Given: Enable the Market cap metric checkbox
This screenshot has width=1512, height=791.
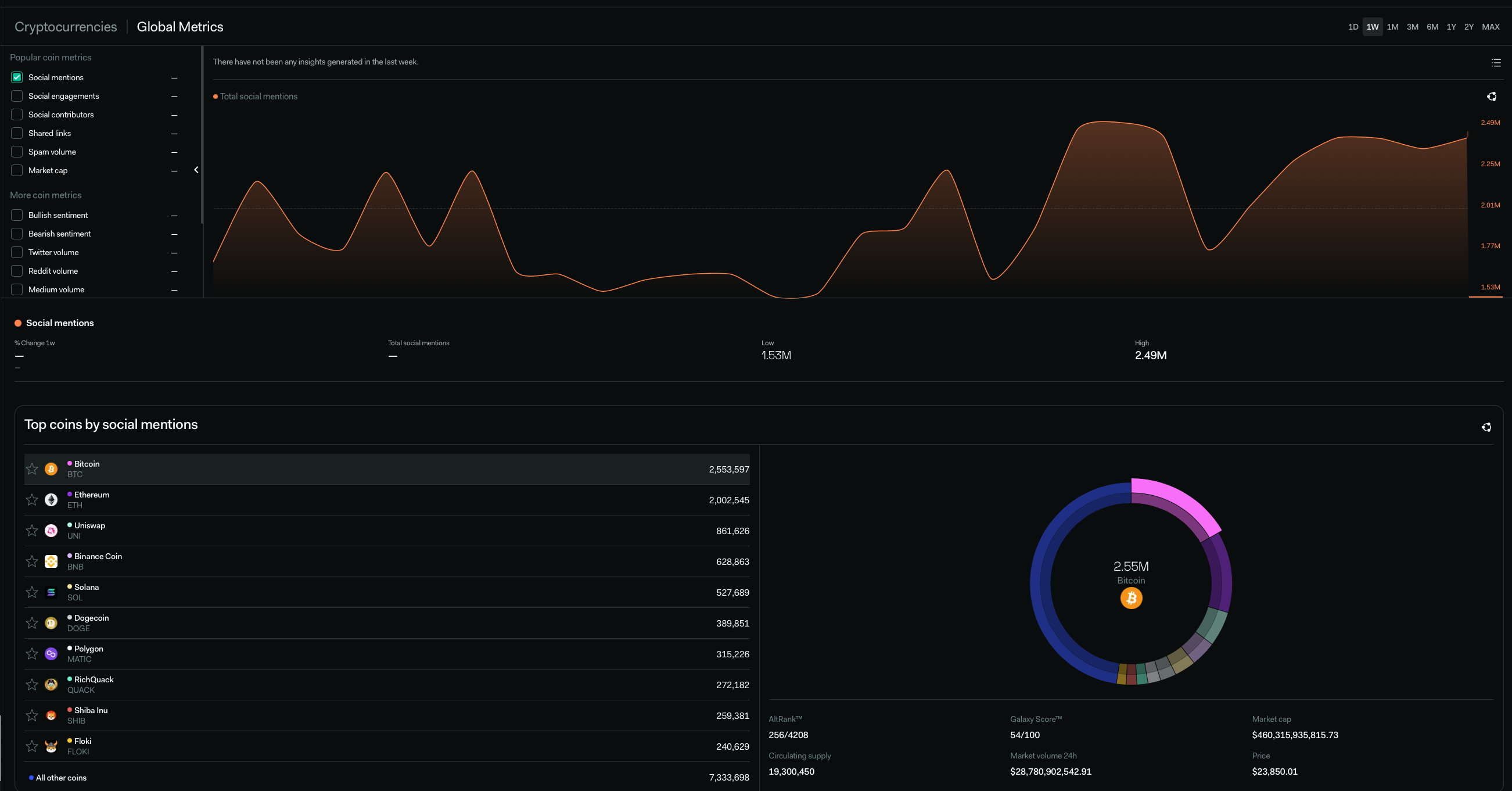Looking at the screenshot, I should 17,170.
